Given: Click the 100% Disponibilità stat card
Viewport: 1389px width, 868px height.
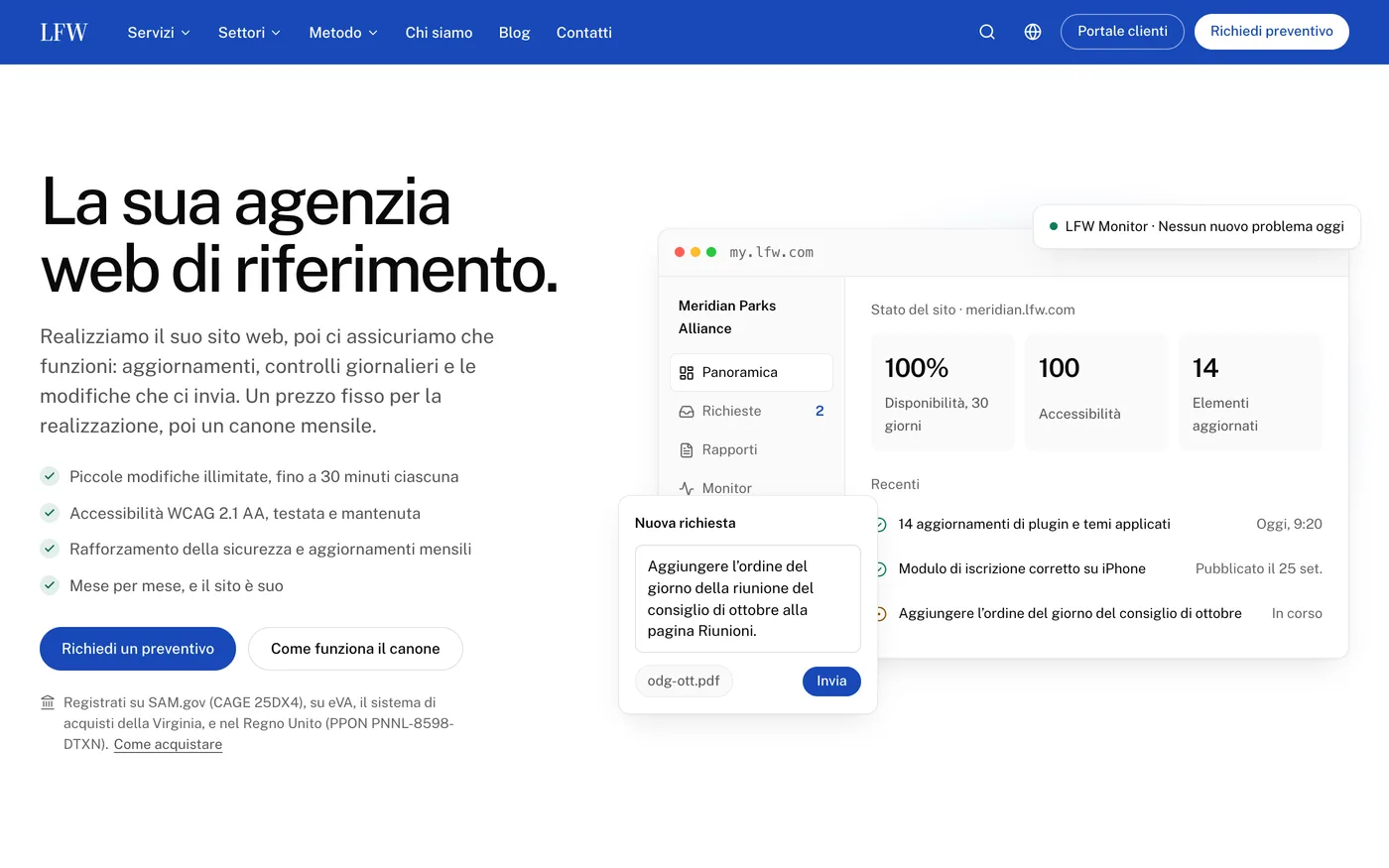Looking at the screenshot, I should (x=943, y=393).
